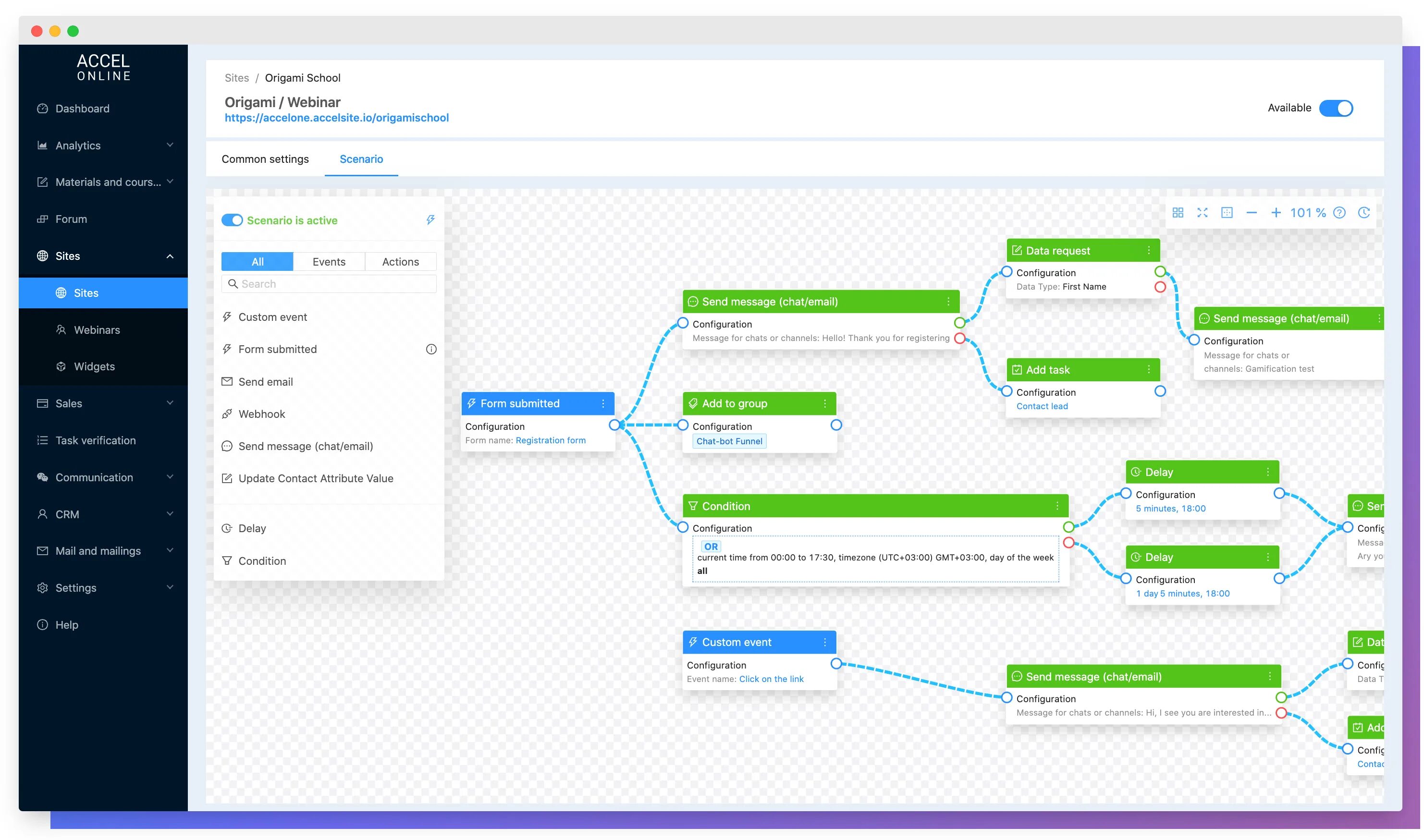Open Webinars in the sidebar

pyautogui.click(x=97, y=330)
